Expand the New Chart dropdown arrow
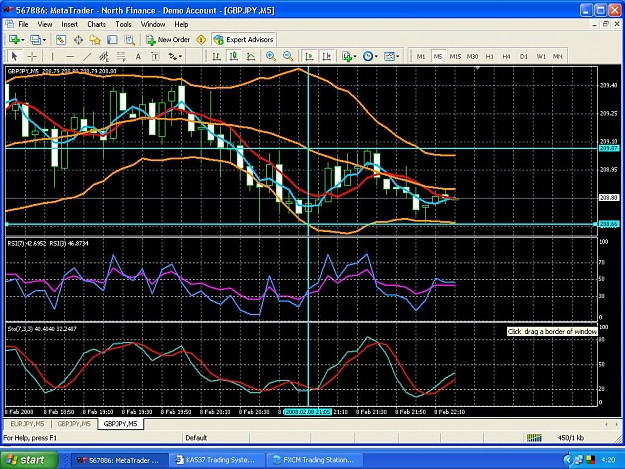Viewport: 625px width, 469px height. point(23,40)
